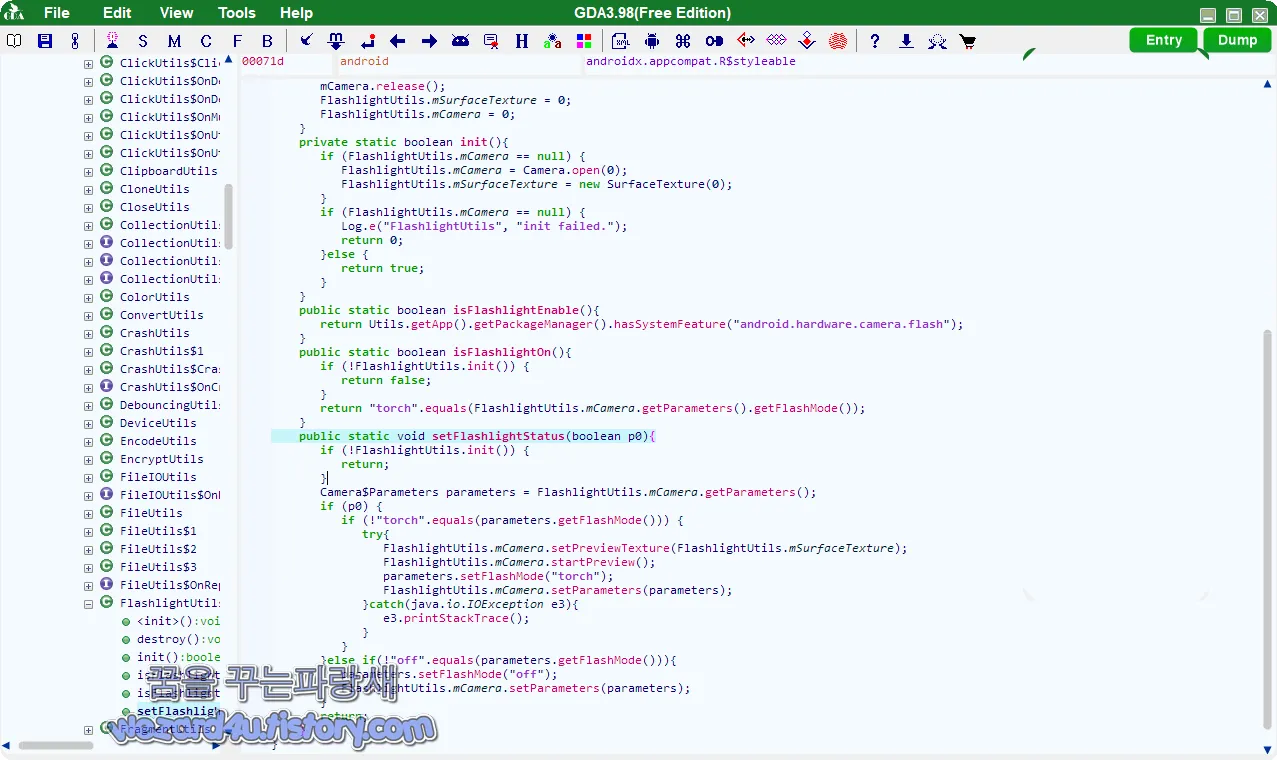Click the command-key symbol icon
This screenshot has width=1277, height=760.
[683, 41]
